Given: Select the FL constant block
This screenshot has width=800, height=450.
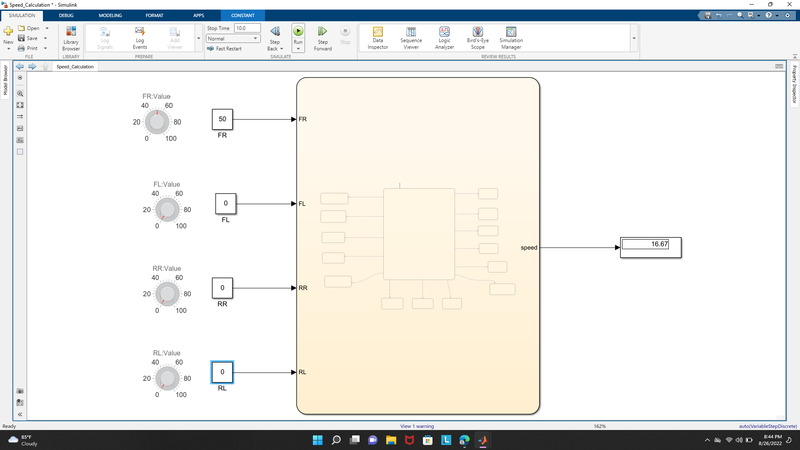Looking at the screenshot, I should [226, 204].
